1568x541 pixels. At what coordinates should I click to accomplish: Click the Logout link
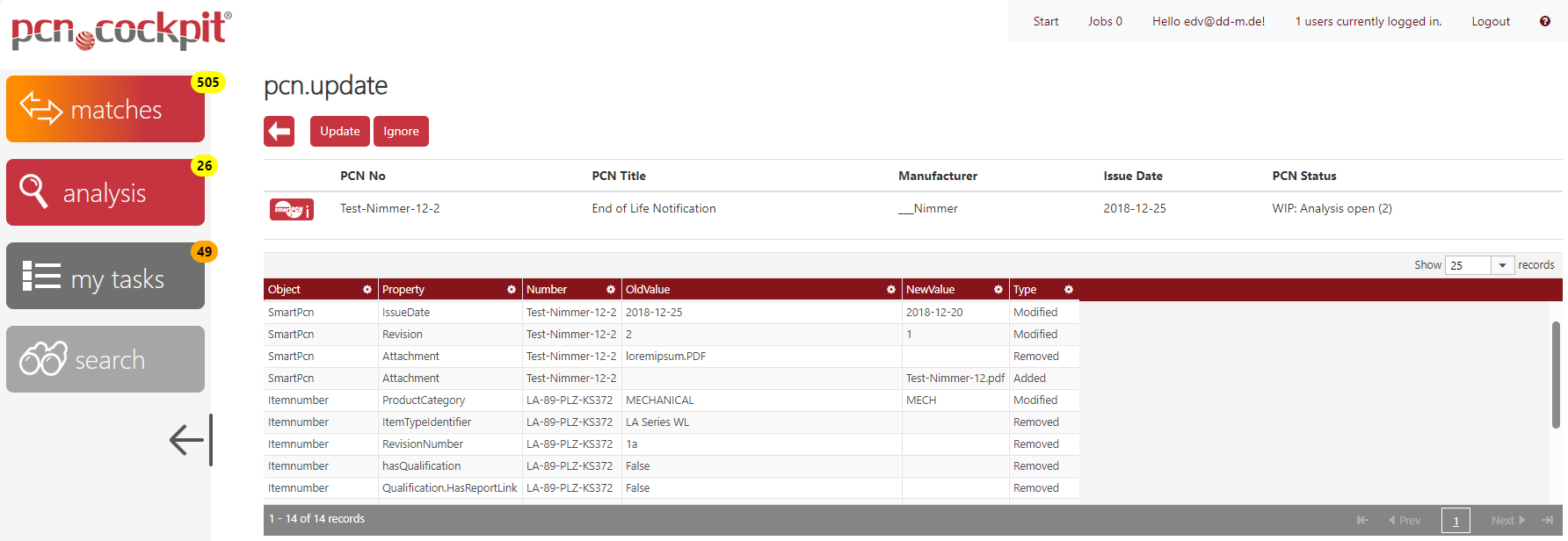coord(1490,21)
